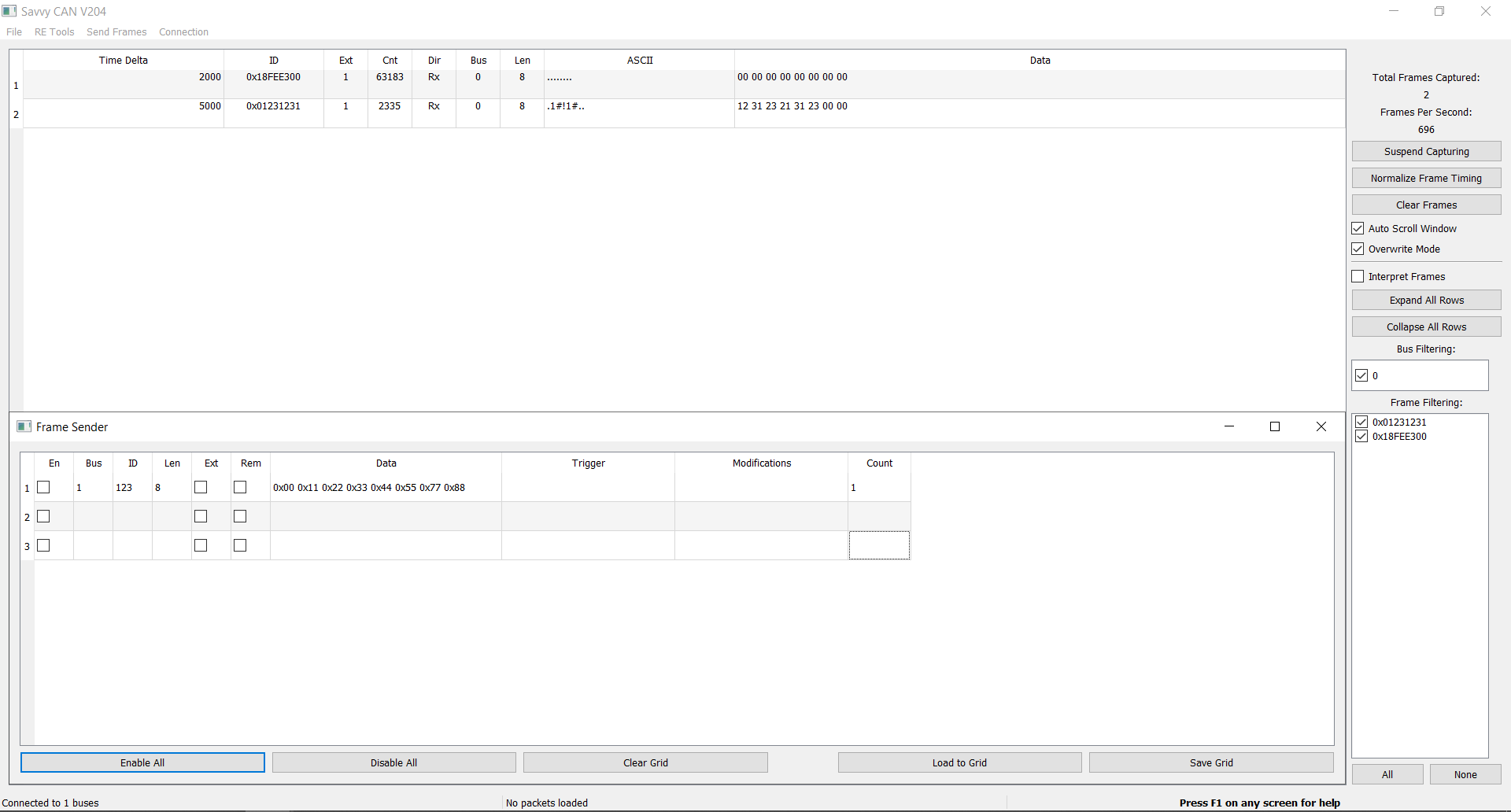This screenshot has height=812, width=1511.
Task: Toggle Auto Scroll Window checkbox
Action: 1358,228
